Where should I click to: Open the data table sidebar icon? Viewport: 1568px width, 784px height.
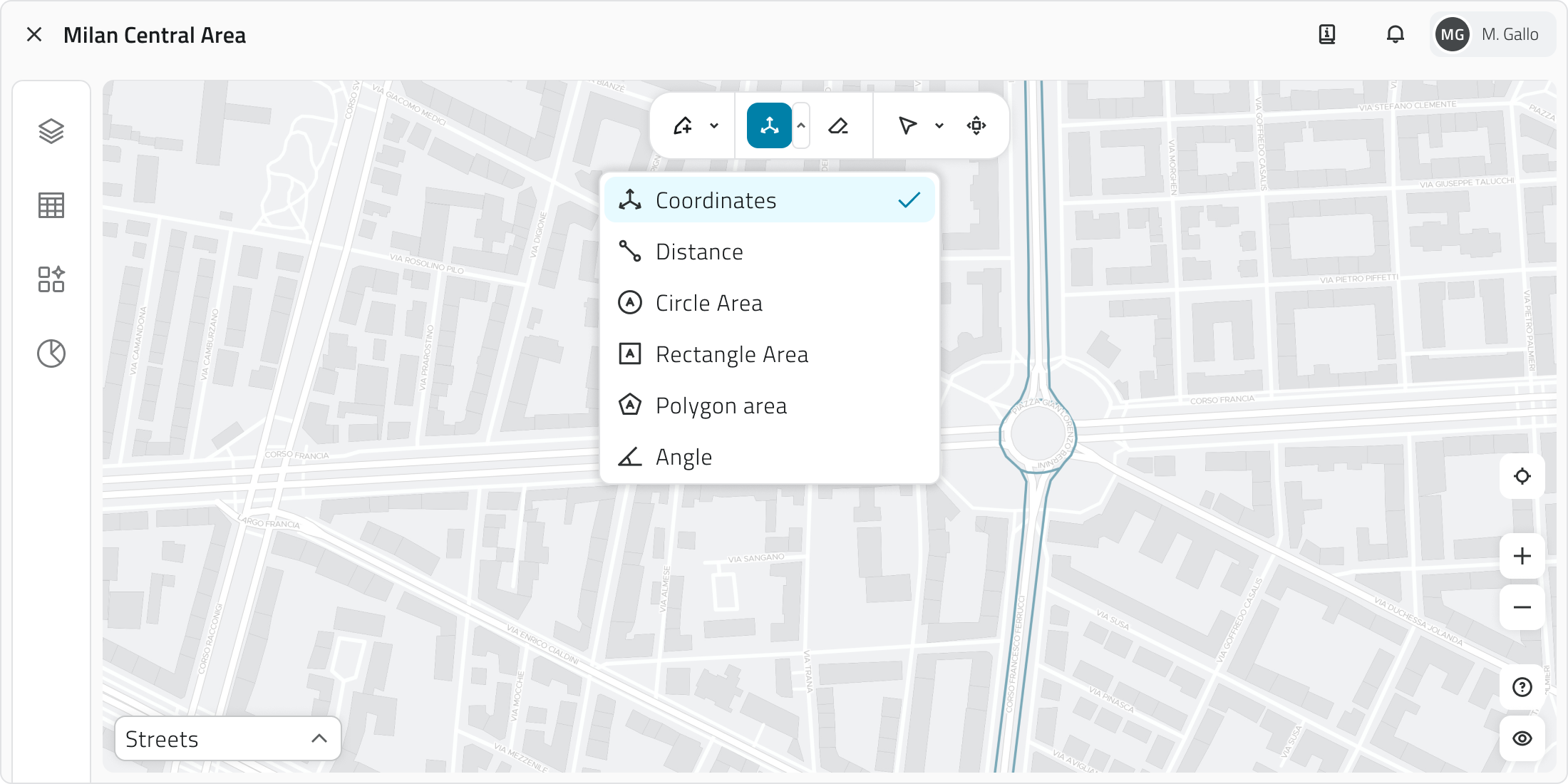pyautogui.click(x=51, y=205)
